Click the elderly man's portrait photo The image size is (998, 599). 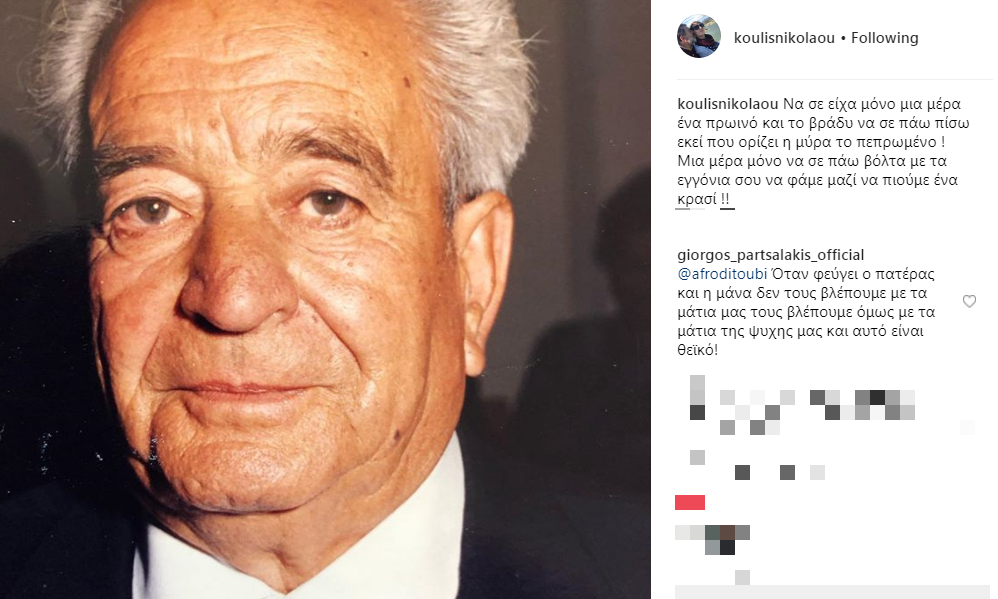(x=325, y=299)
